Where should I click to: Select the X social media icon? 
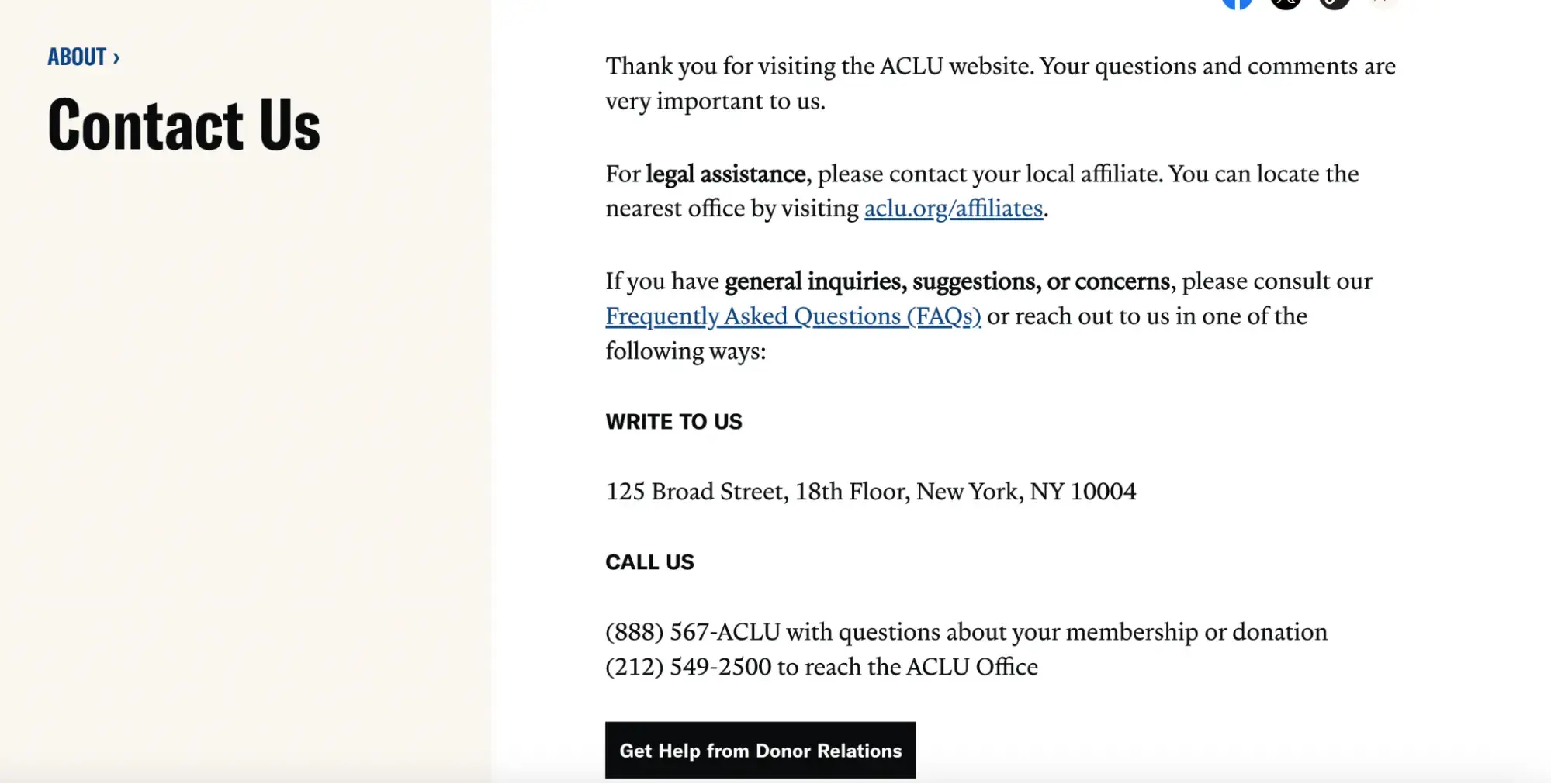point(1284,3)
